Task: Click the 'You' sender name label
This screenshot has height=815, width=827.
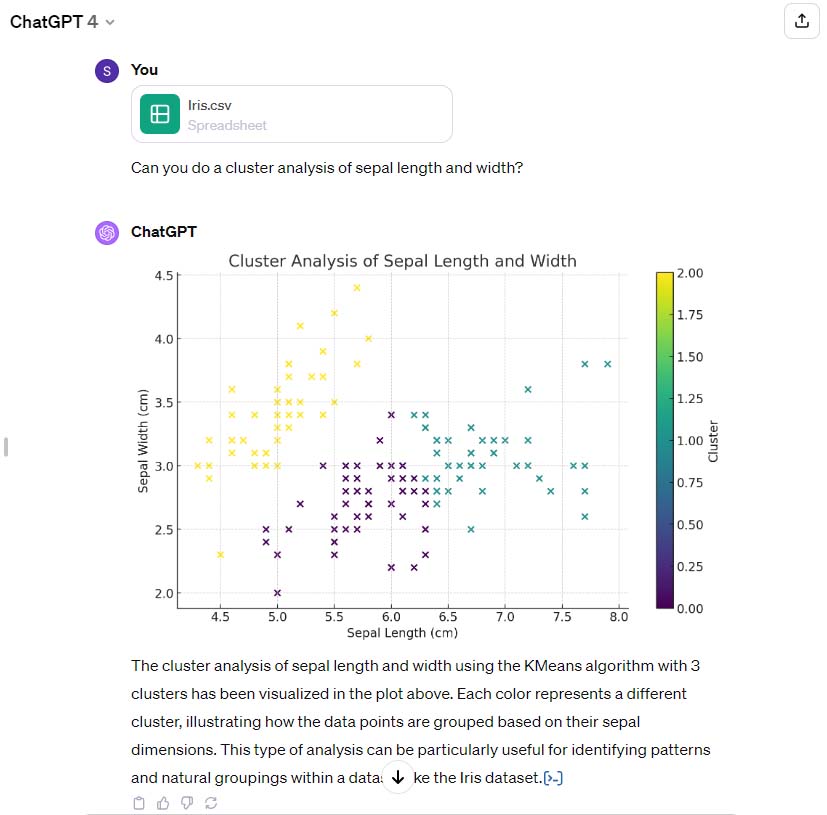Action: pos(144,70)
